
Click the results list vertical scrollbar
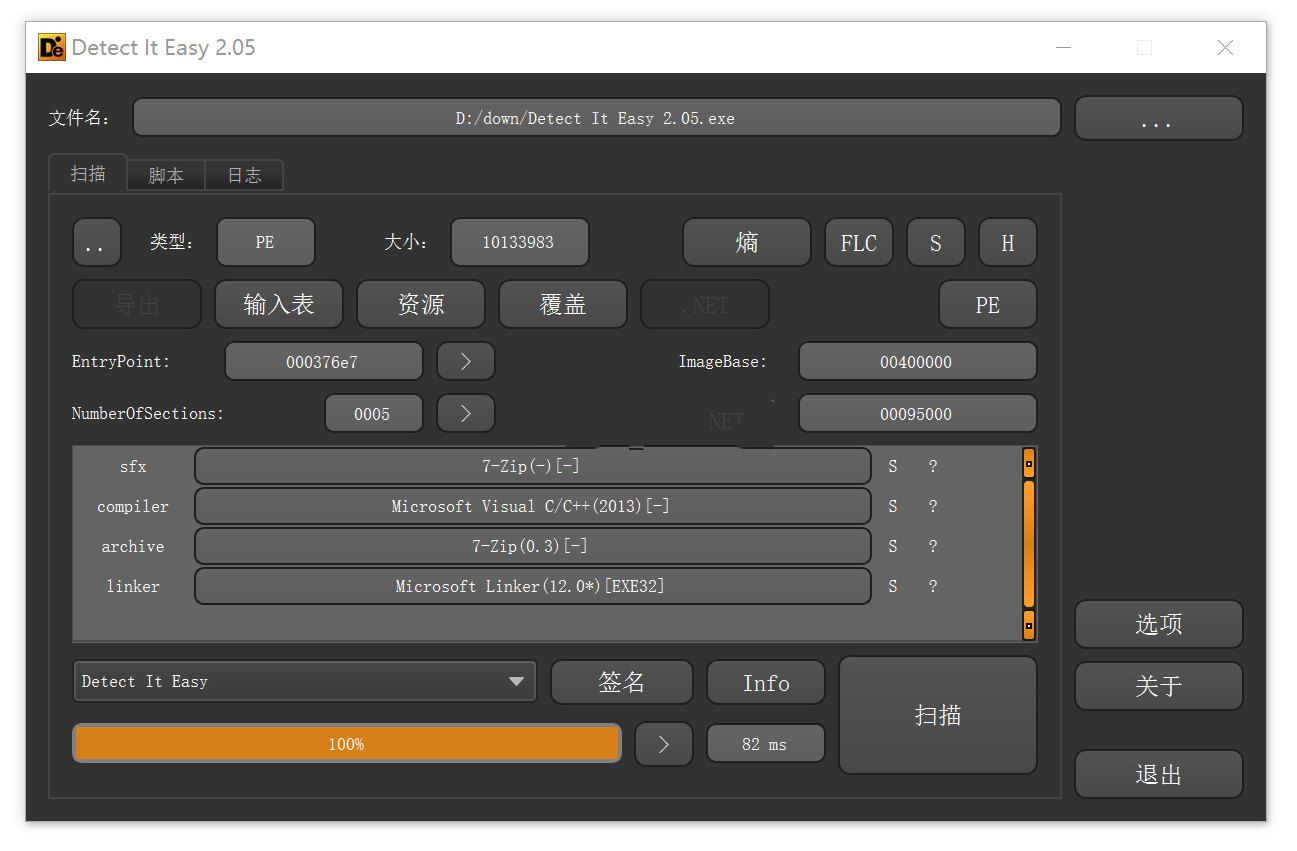(x=1028, y=543)
